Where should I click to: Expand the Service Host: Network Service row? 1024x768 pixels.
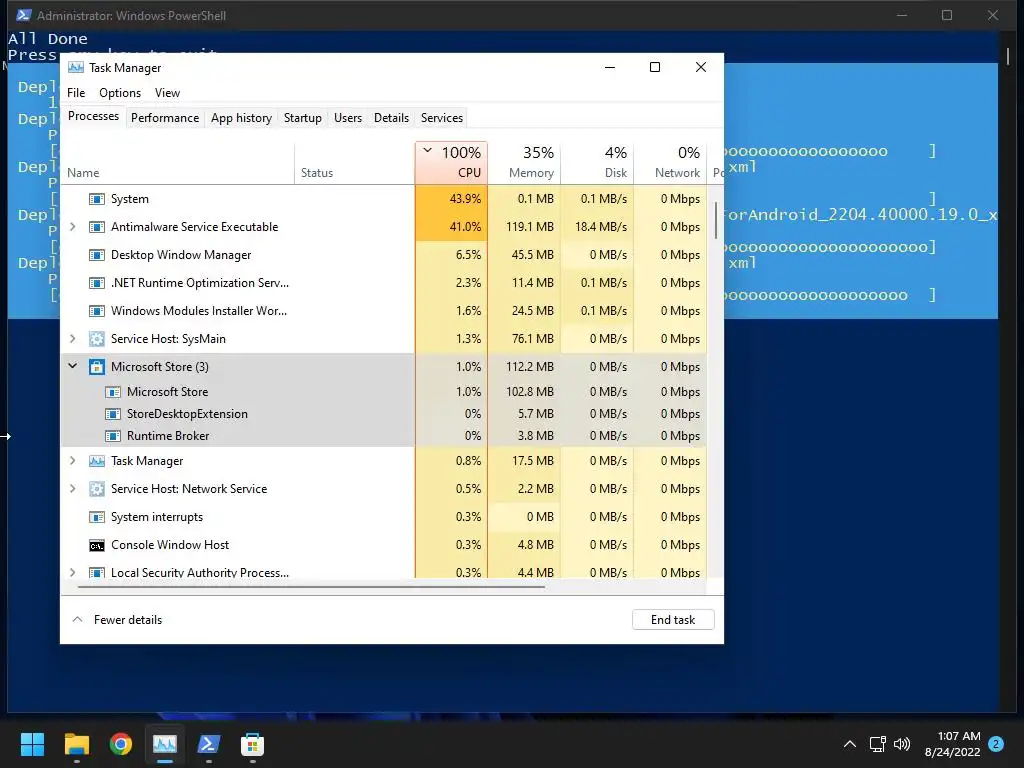pyautogui.click(x=72, y=488)
